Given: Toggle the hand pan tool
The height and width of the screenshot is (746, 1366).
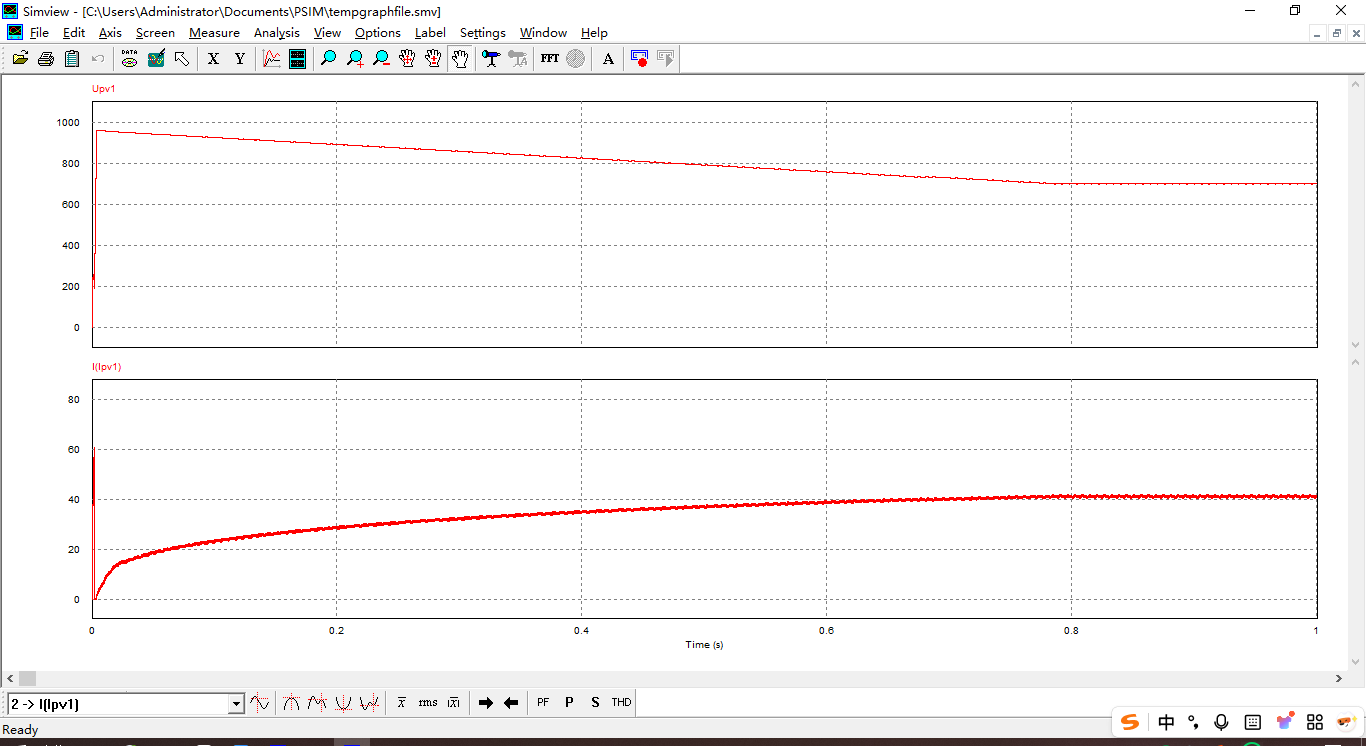Looking at the screenshot, I should point(460,59).
